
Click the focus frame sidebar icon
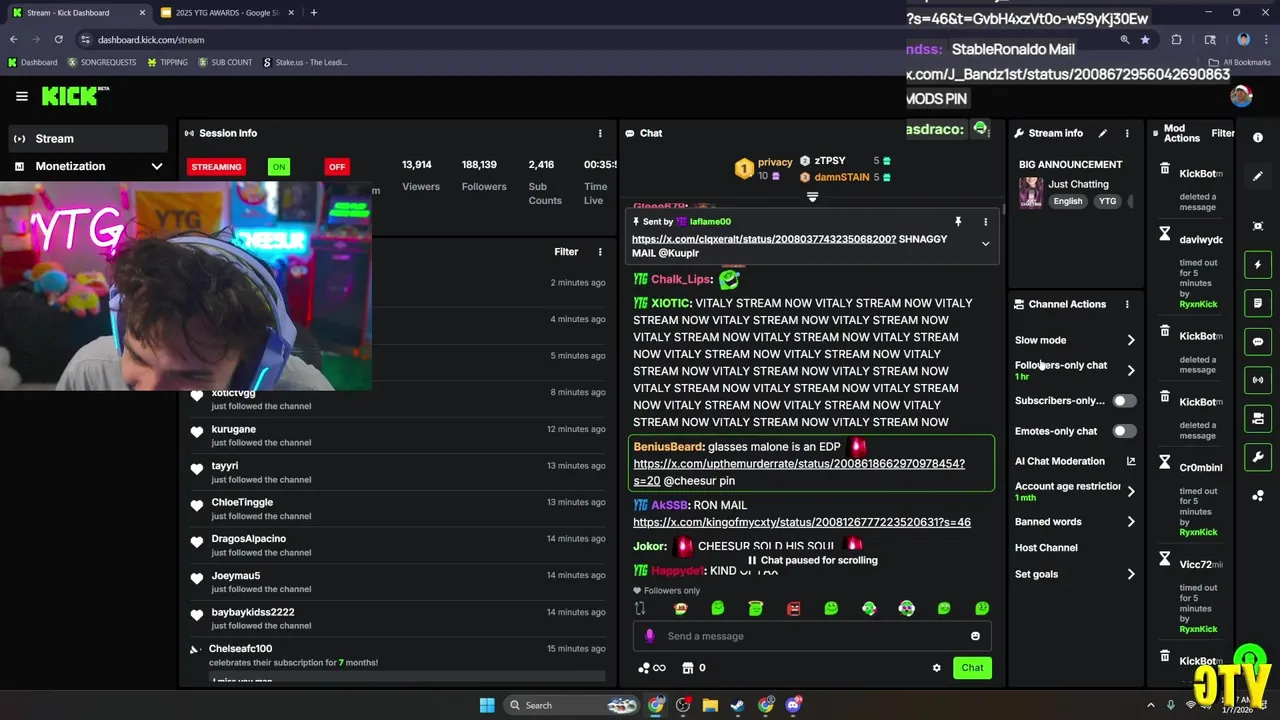pos(1258,226)
